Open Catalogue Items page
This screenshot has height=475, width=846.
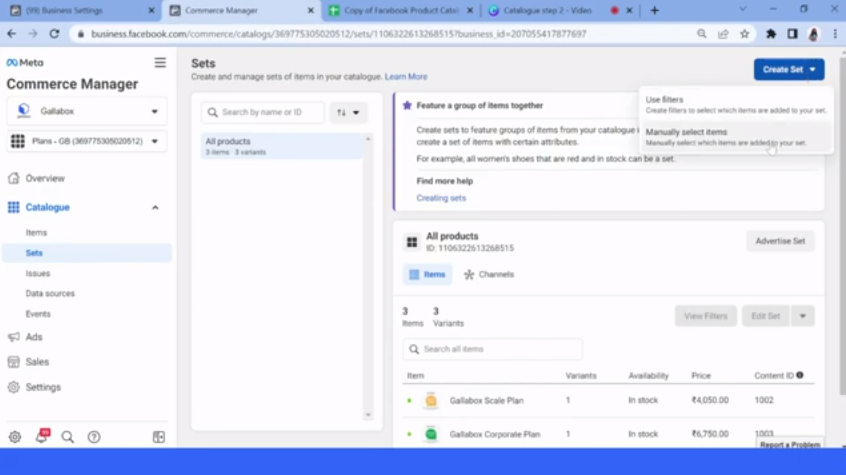click(x=36, y=233)
